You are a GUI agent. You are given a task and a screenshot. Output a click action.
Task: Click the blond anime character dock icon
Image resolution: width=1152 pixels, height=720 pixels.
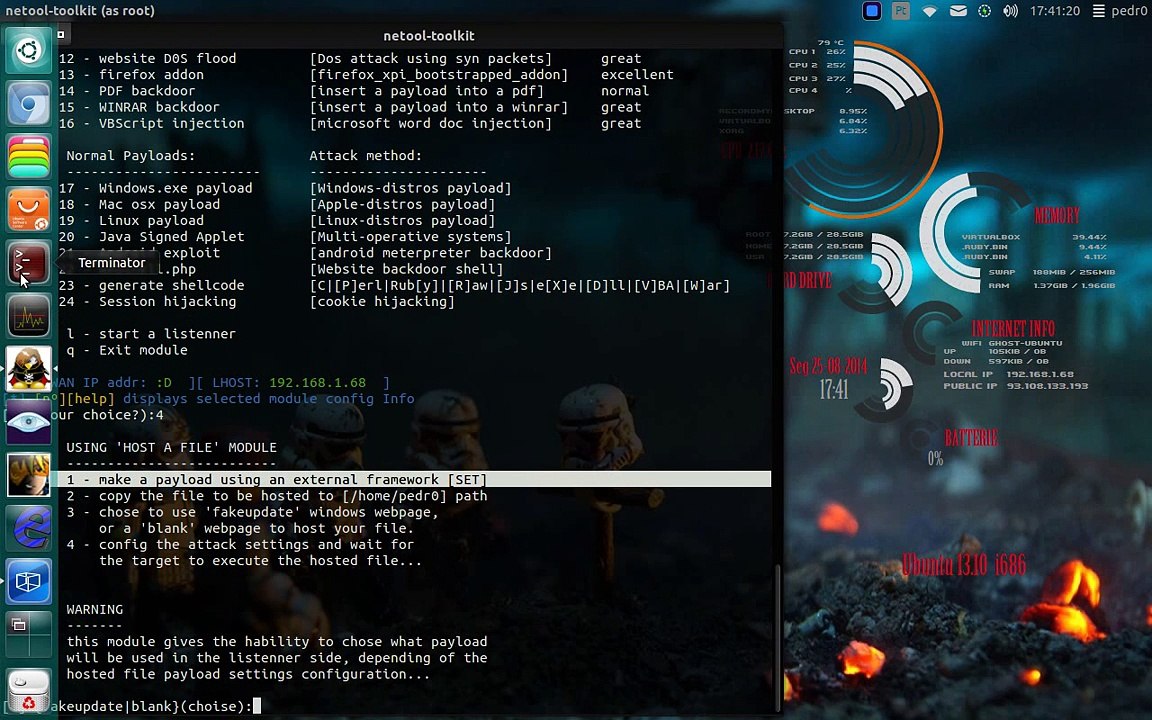click(x=29, y=475)
